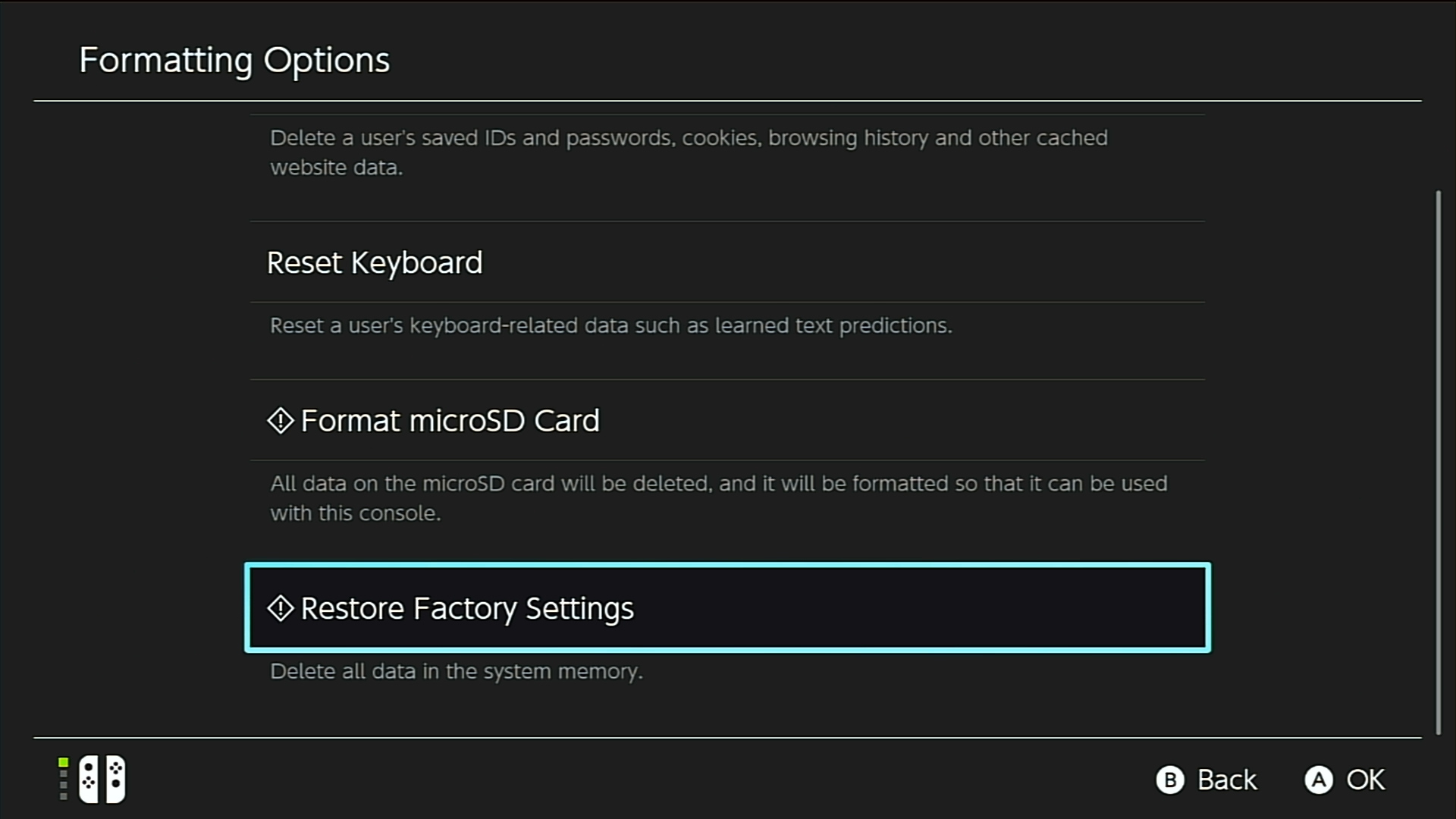Click the vertical scrollbar on the right
Viewport: 1456px width, 819px height.
click(x=1438, y=463)
